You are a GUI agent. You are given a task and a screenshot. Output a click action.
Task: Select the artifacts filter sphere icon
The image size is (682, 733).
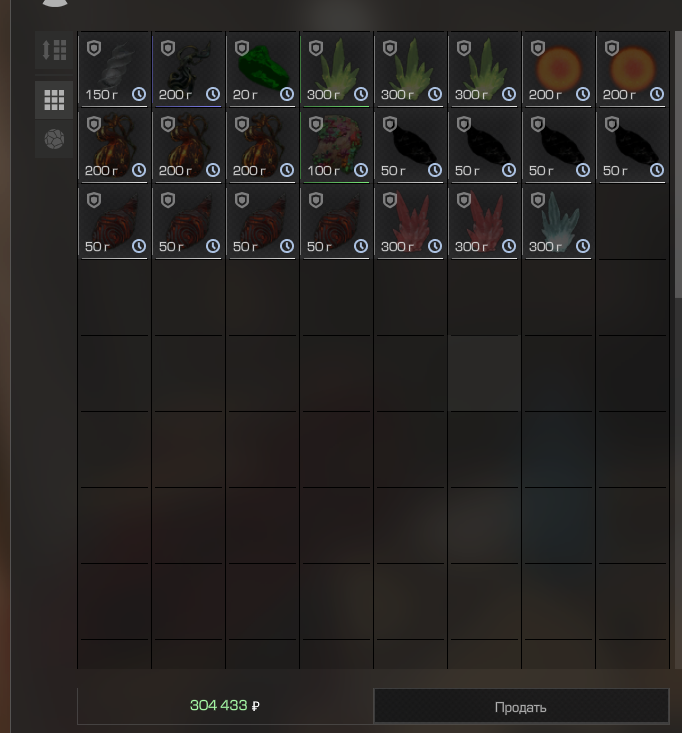[x=54, y=139]
